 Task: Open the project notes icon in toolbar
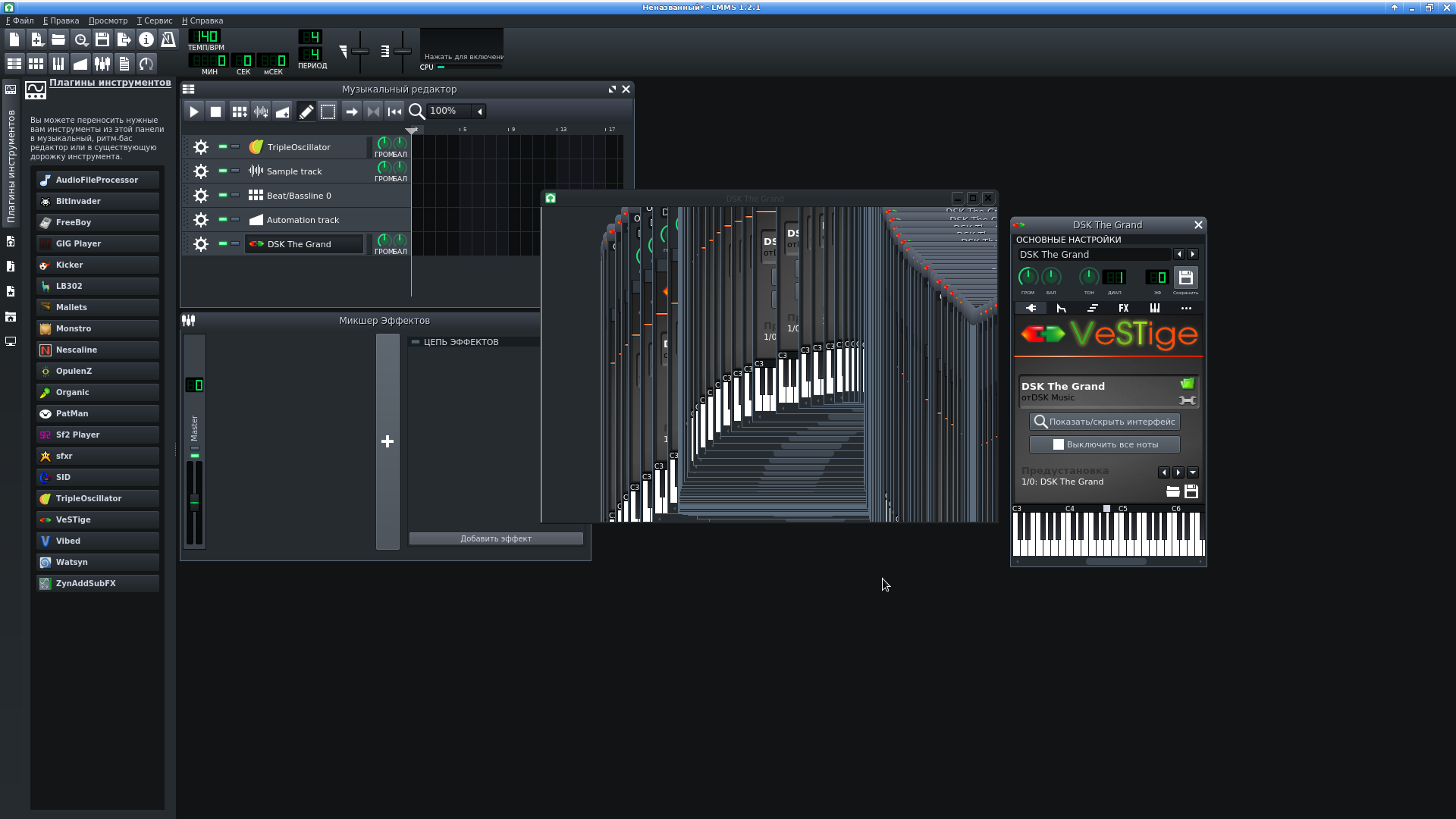click(x=124, y=64)
